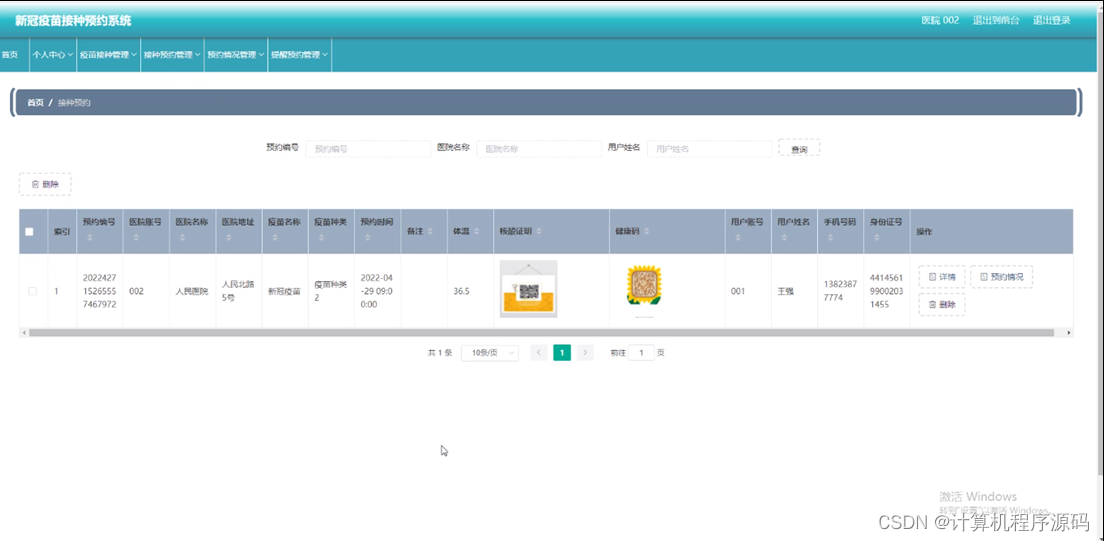Click 预约情况 button in the 王强 row

point(1001,277)
